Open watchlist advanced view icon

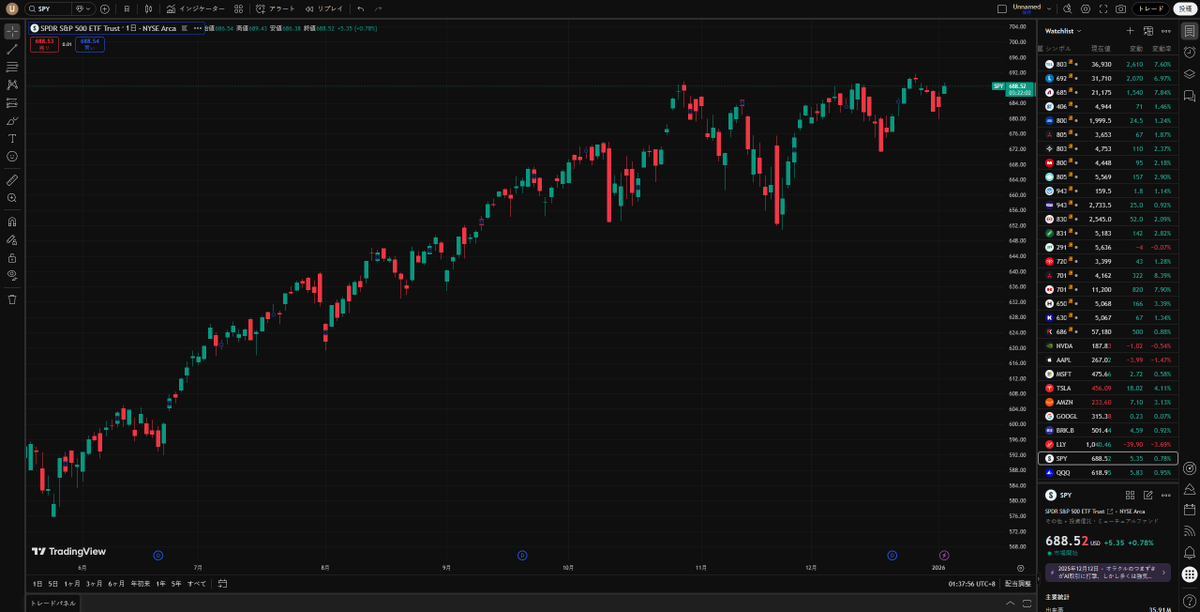click(x=1148, y=31)
